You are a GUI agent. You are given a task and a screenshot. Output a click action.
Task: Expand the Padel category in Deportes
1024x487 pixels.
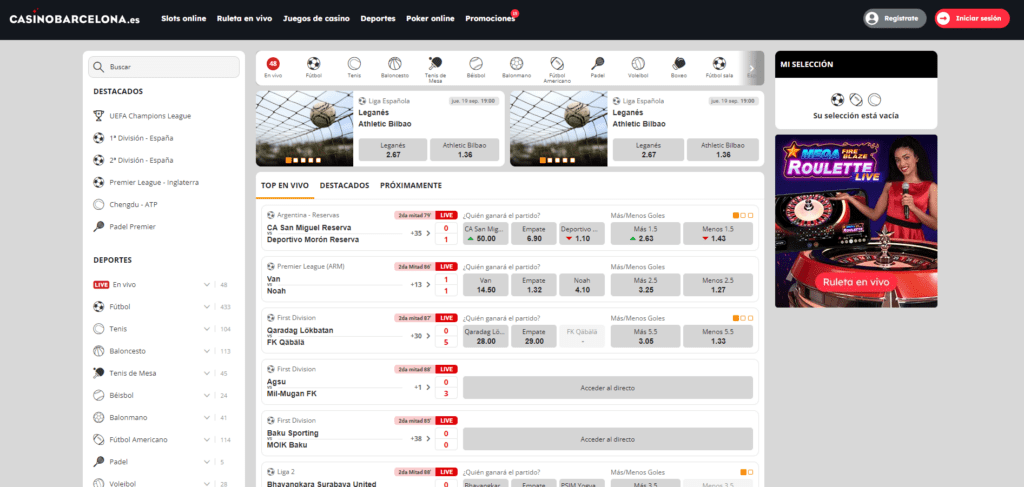coord(207,462)
